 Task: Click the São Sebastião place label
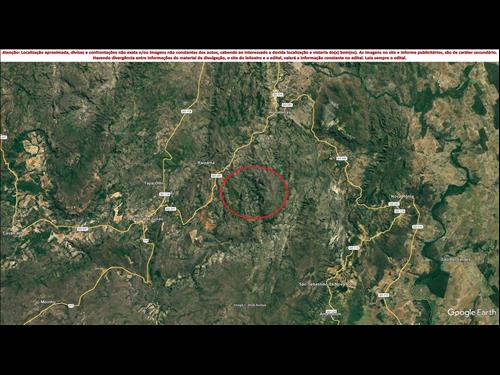click(323, 285)
